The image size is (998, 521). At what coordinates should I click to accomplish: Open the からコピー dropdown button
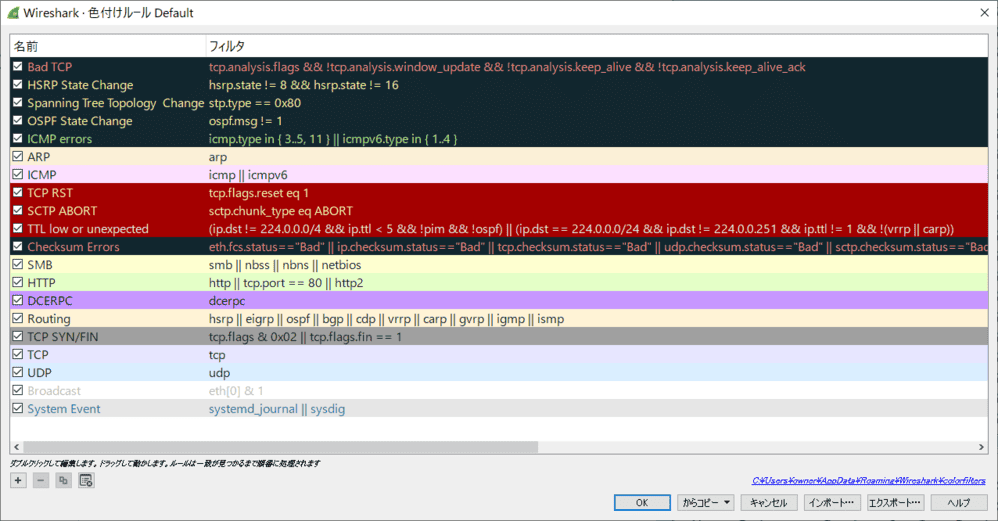tap(705, 502)
